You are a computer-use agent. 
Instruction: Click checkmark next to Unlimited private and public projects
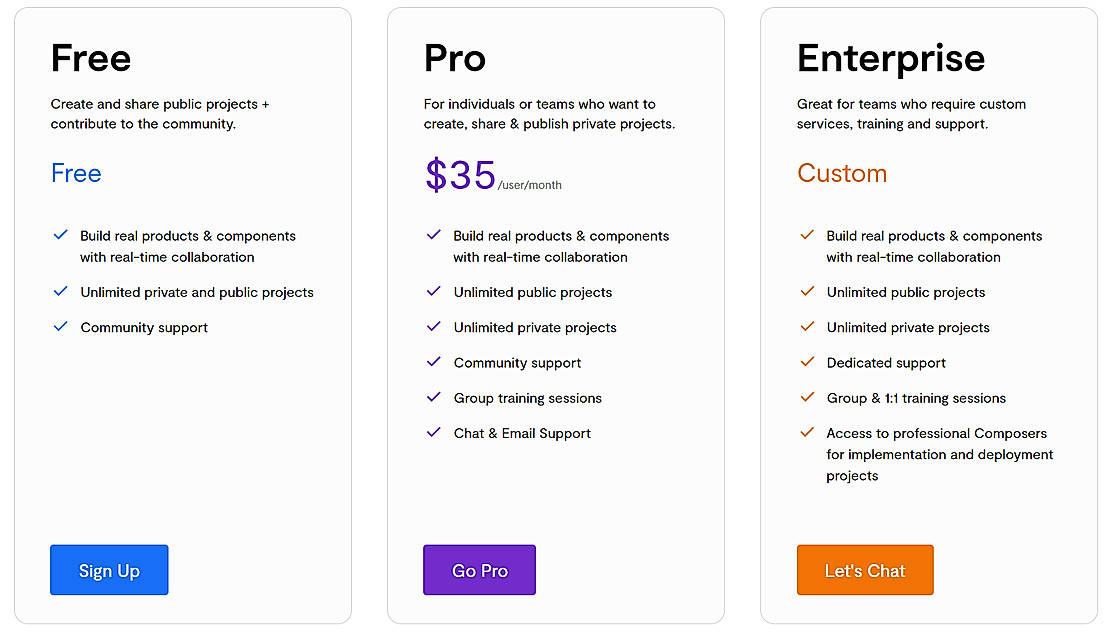click(x=60, y=291)
